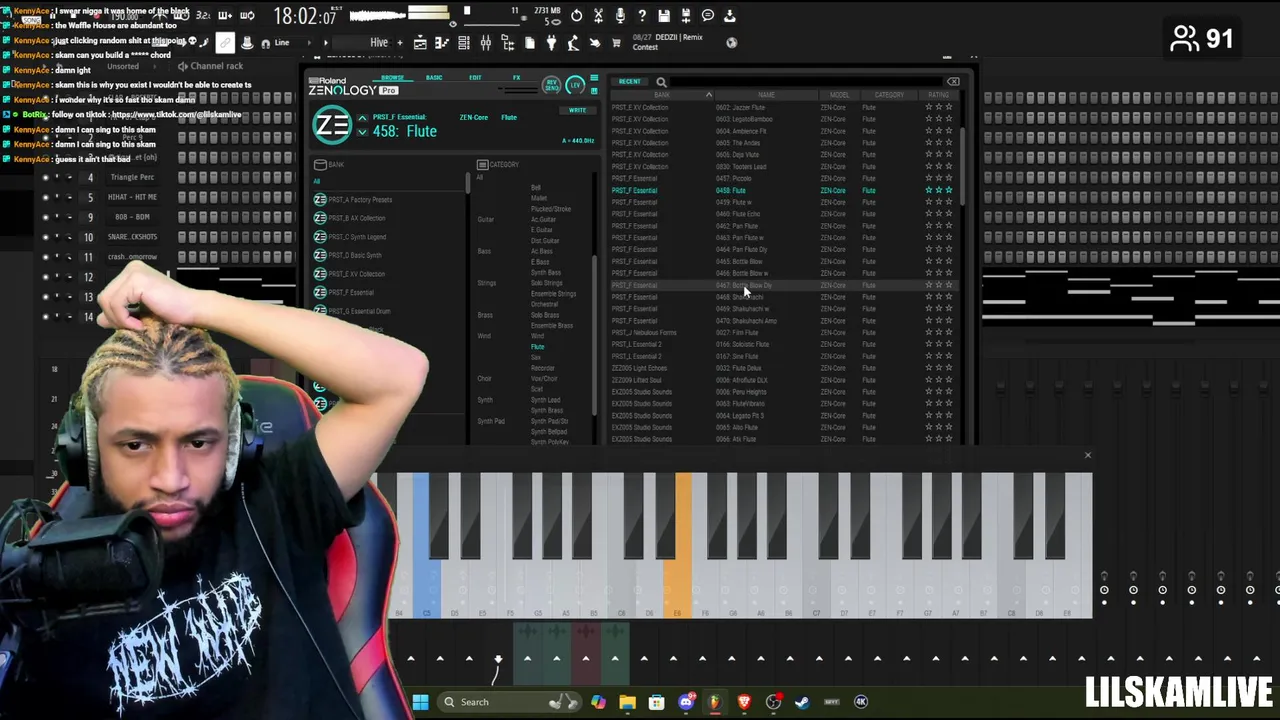This screenshot has width=1280, height=720.
Task: Sort presets by the MODEL column header
Action: coord(839,95)
